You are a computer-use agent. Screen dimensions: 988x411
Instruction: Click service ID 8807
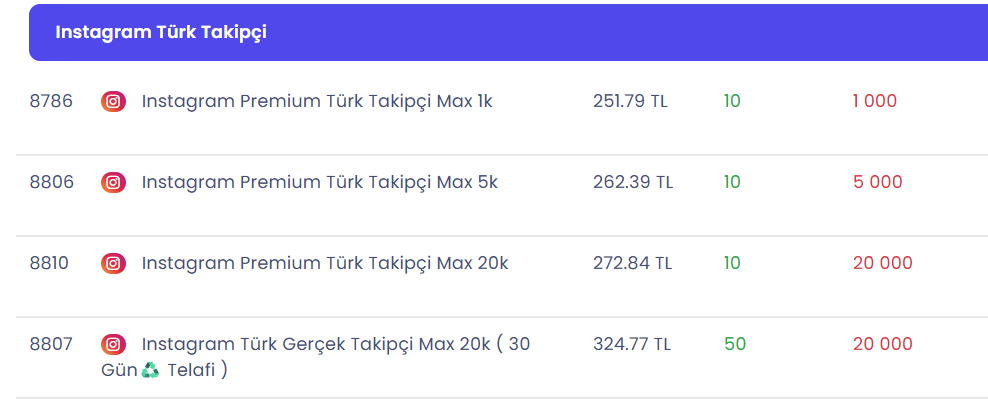pos(51,344)
